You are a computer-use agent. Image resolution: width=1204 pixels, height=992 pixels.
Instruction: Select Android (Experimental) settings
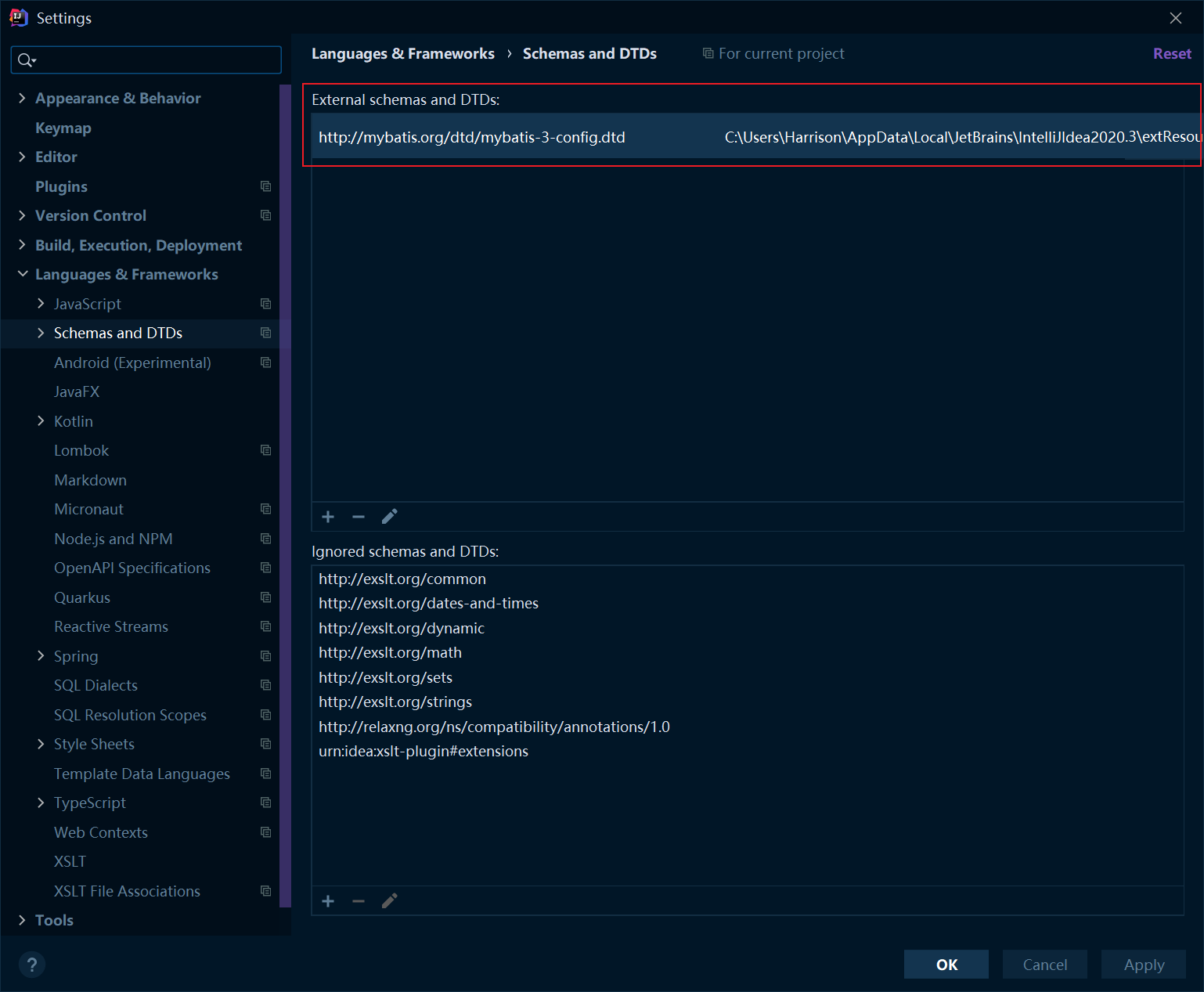[132, 363]
